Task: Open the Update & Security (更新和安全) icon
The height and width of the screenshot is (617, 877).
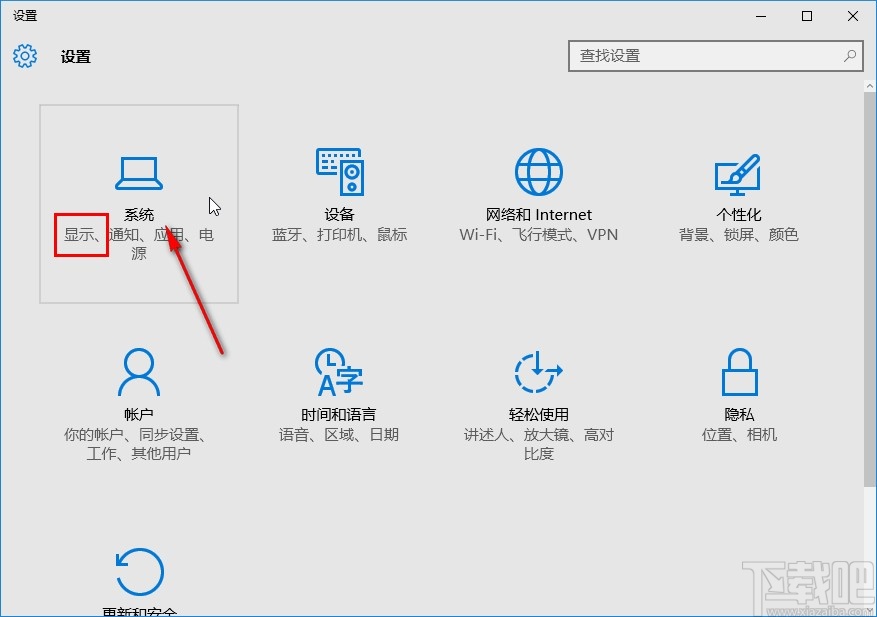Action: [138, 572]
